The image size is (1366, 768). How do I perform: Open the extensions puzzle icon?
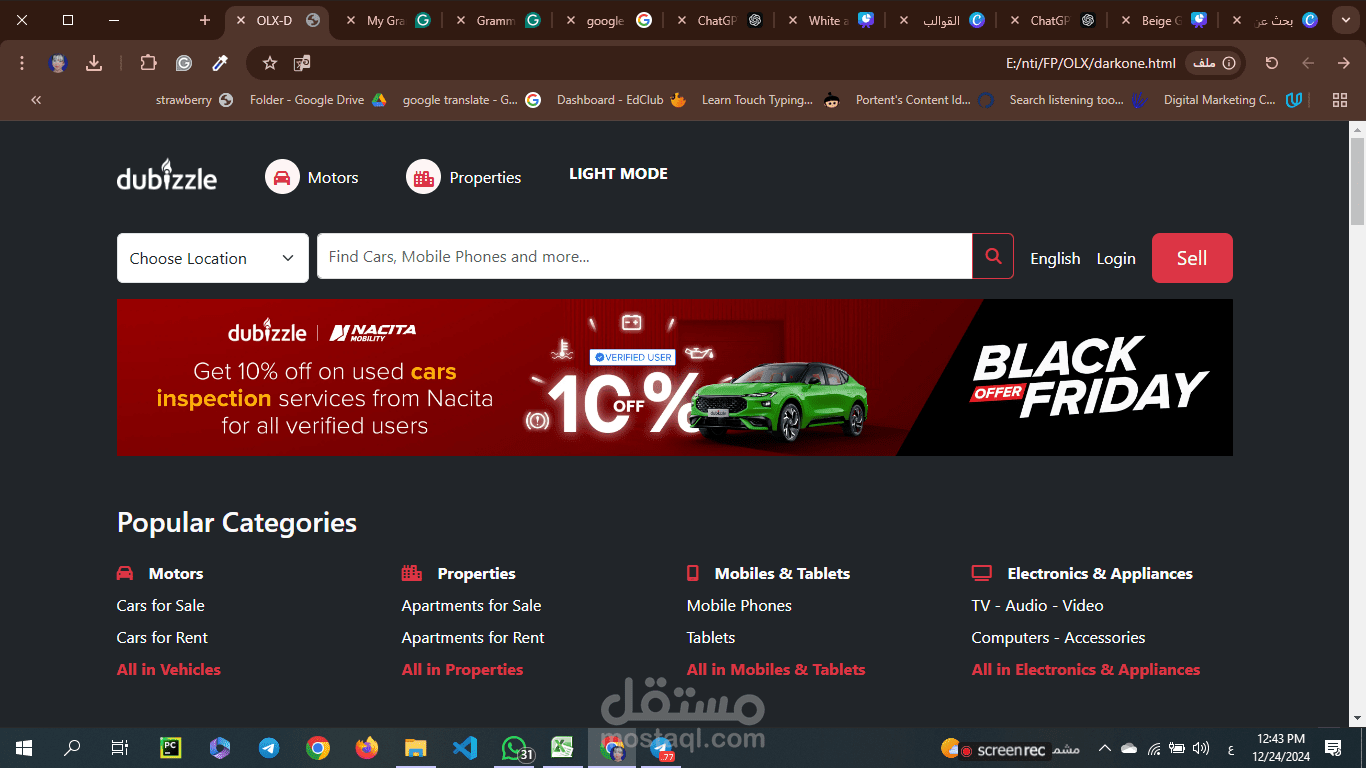pyautogui.click(x=148, y=63)
